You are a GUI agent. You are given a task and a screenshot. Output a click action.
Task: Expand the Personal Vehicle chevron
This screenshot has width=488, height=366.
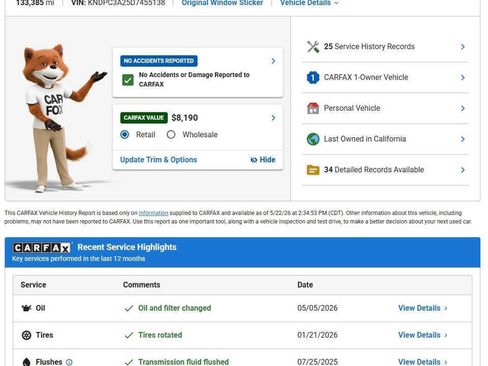463,108
